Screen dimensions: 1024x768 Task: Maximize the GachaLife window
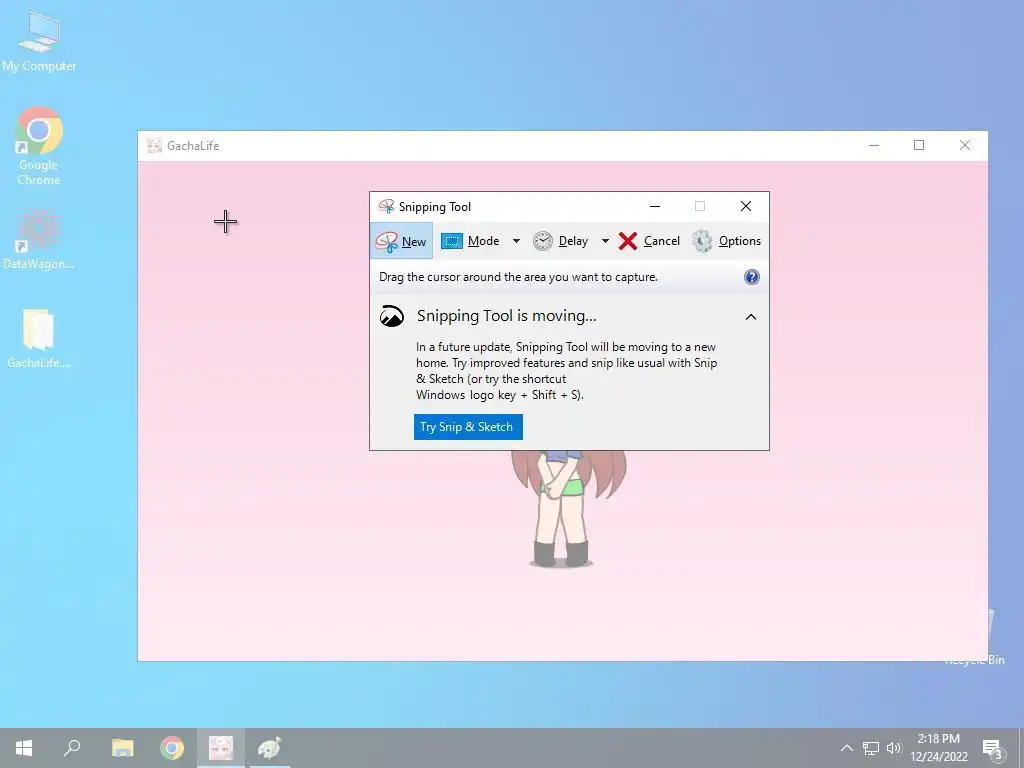tap(919, 145)
